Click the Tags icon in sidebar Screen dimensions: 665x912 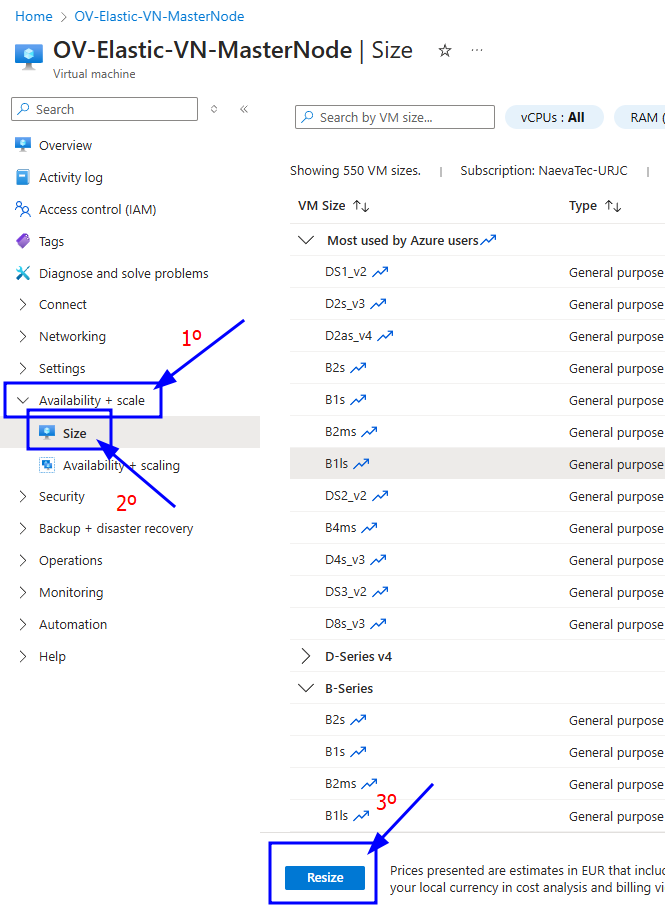click(x=23, y=241)
